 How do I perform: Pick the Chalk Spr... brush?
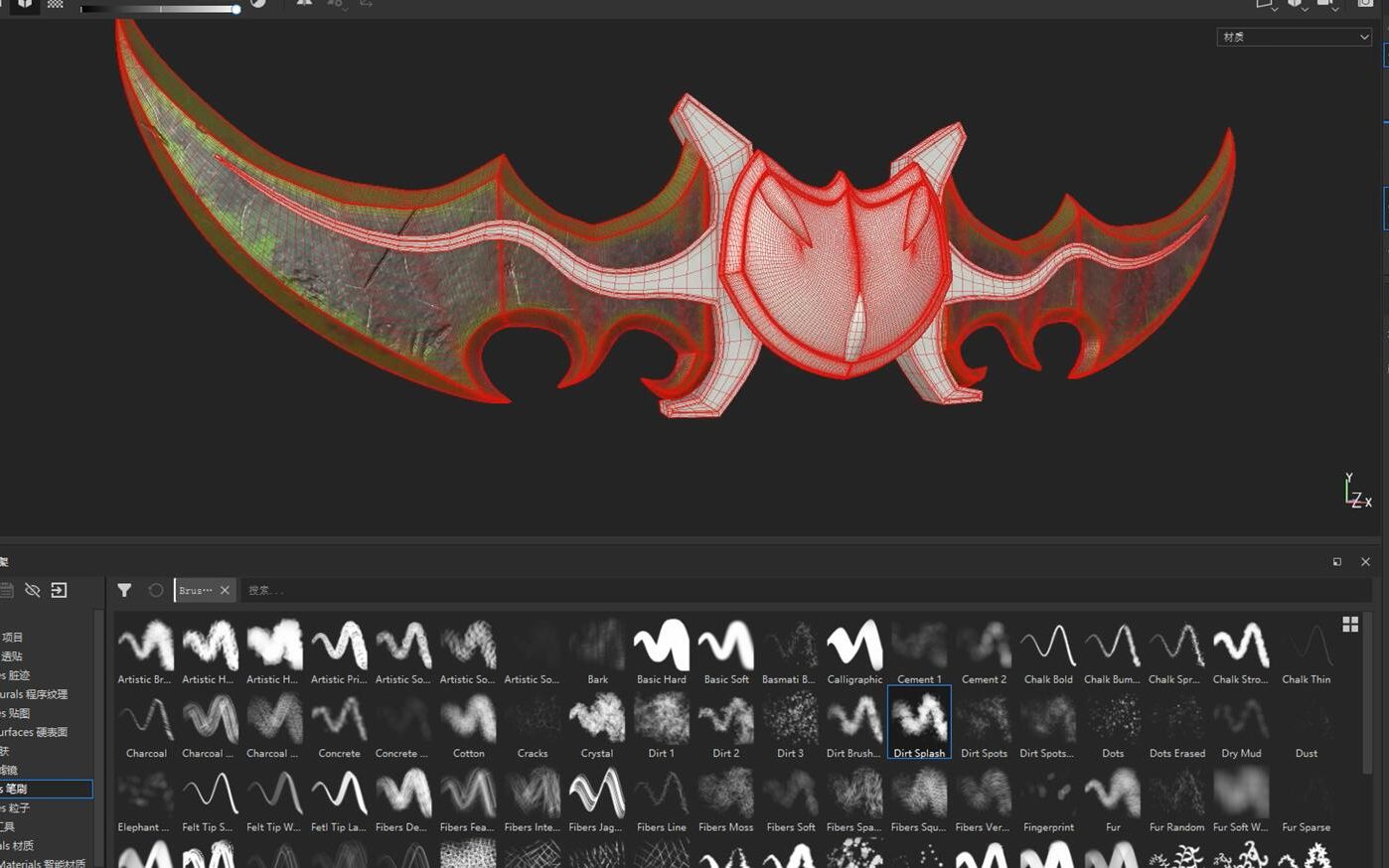click(x=1177, y=651)
